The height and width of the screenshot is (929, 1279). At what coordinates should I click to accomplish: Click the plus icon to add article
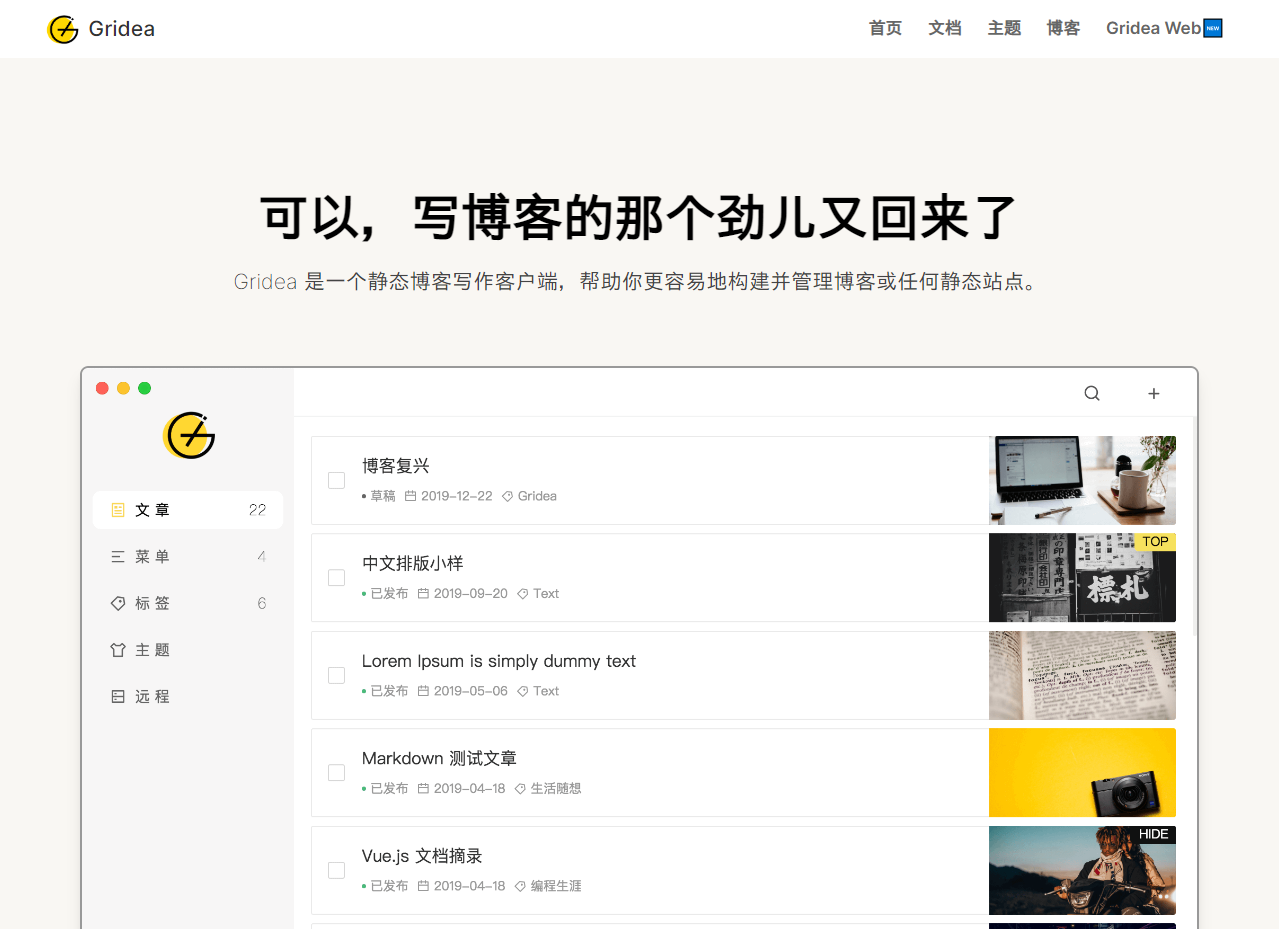(x=1153, y=394)
